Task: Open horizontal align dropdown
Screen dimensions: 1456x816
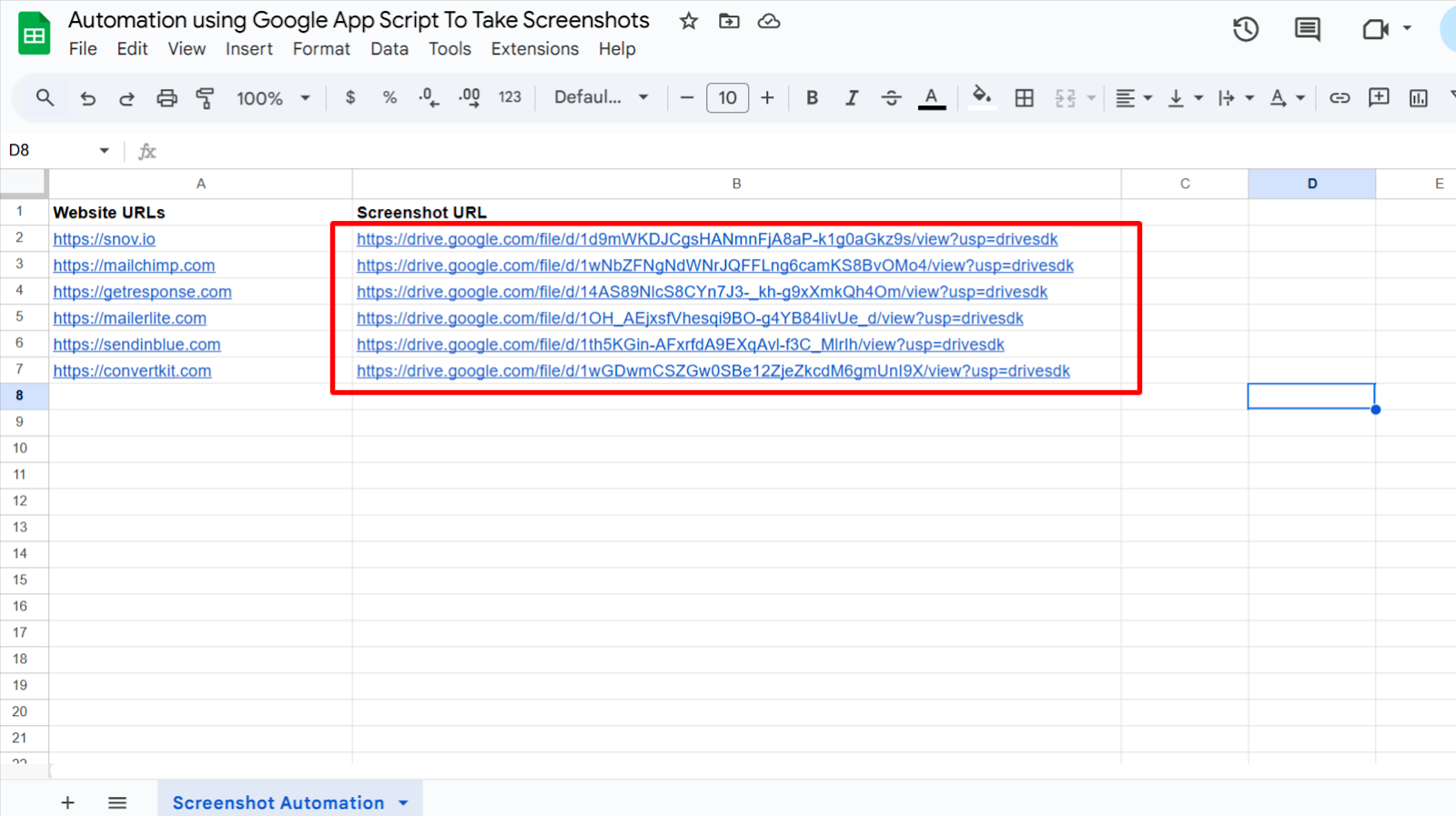Action: tap(1134, 98)
